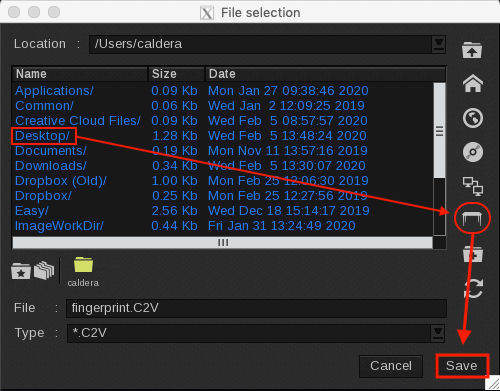
Task: Click the window resize grip corner
Action: coord(493,384)
